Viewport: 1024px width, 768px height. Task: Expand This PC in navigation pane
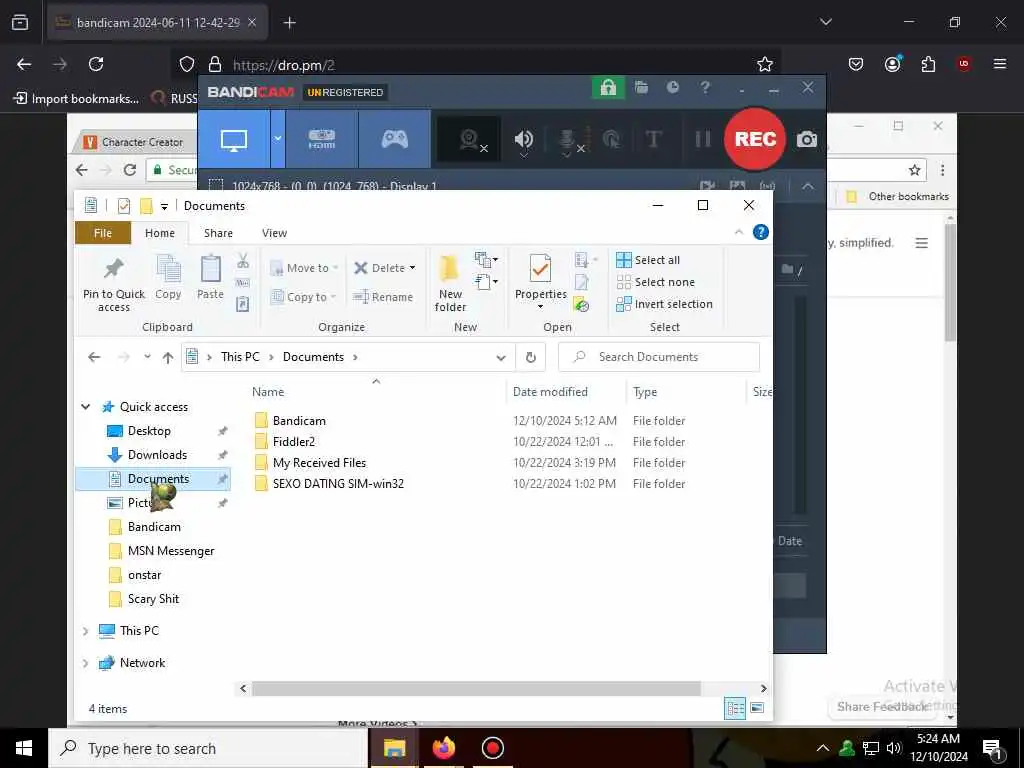(x=86, y=631)
